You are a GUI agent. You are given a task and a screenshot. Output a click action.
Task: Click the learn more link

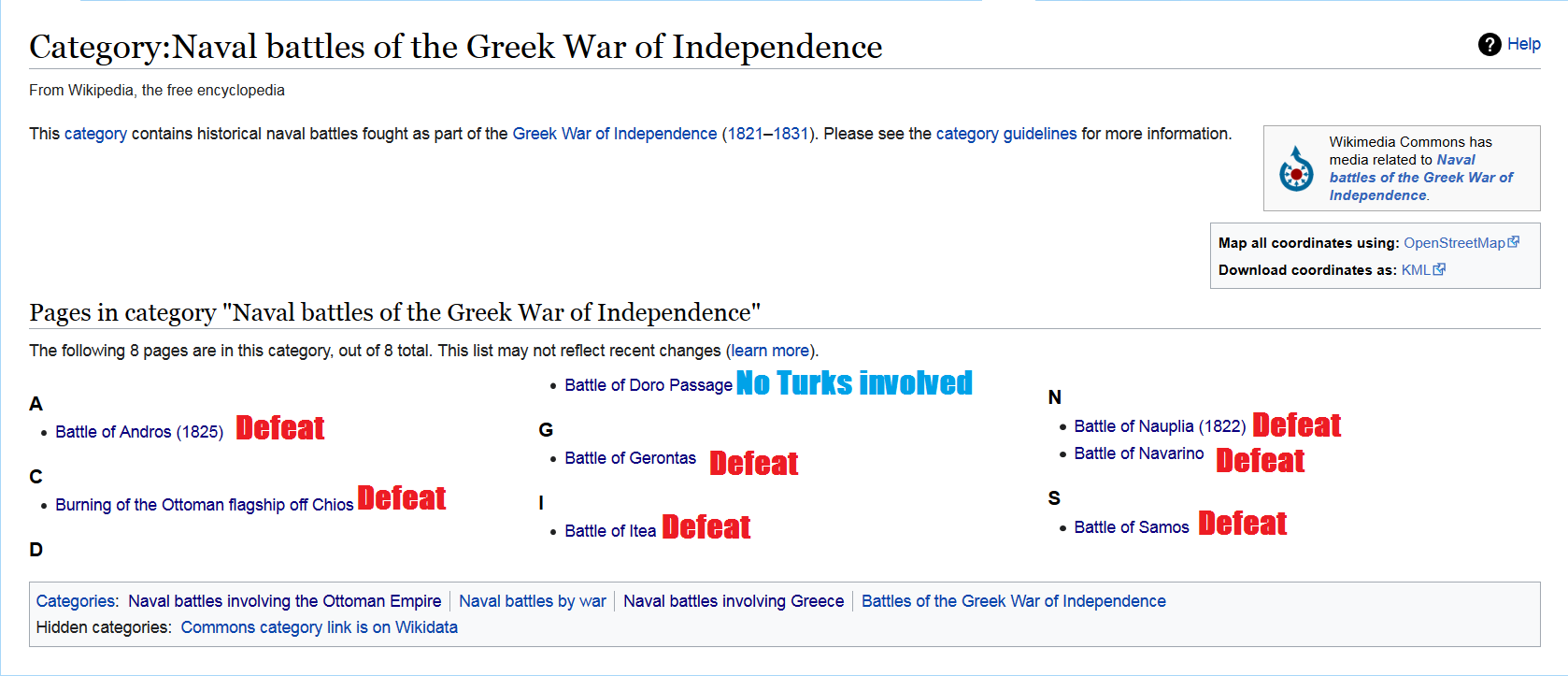(x=770, y=351)
